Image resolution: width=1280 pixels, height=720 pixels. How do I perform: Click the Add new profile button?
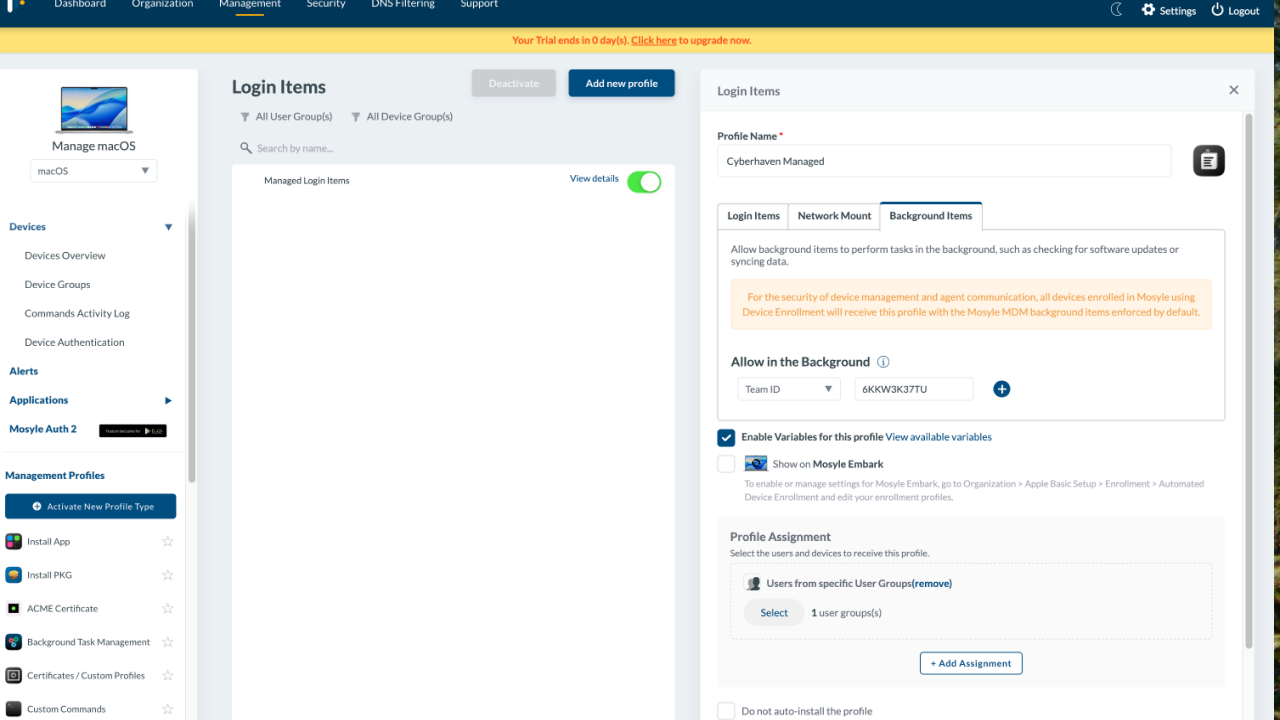point(621,83)
